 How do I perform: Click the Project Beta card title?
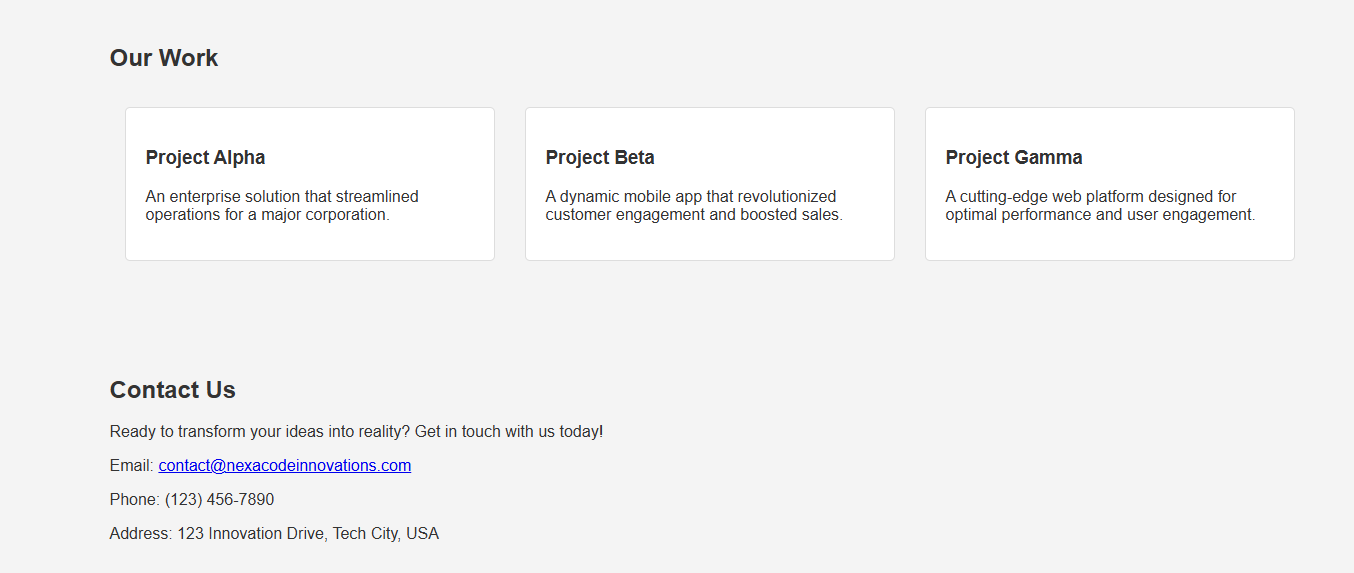tap(600, 158)
